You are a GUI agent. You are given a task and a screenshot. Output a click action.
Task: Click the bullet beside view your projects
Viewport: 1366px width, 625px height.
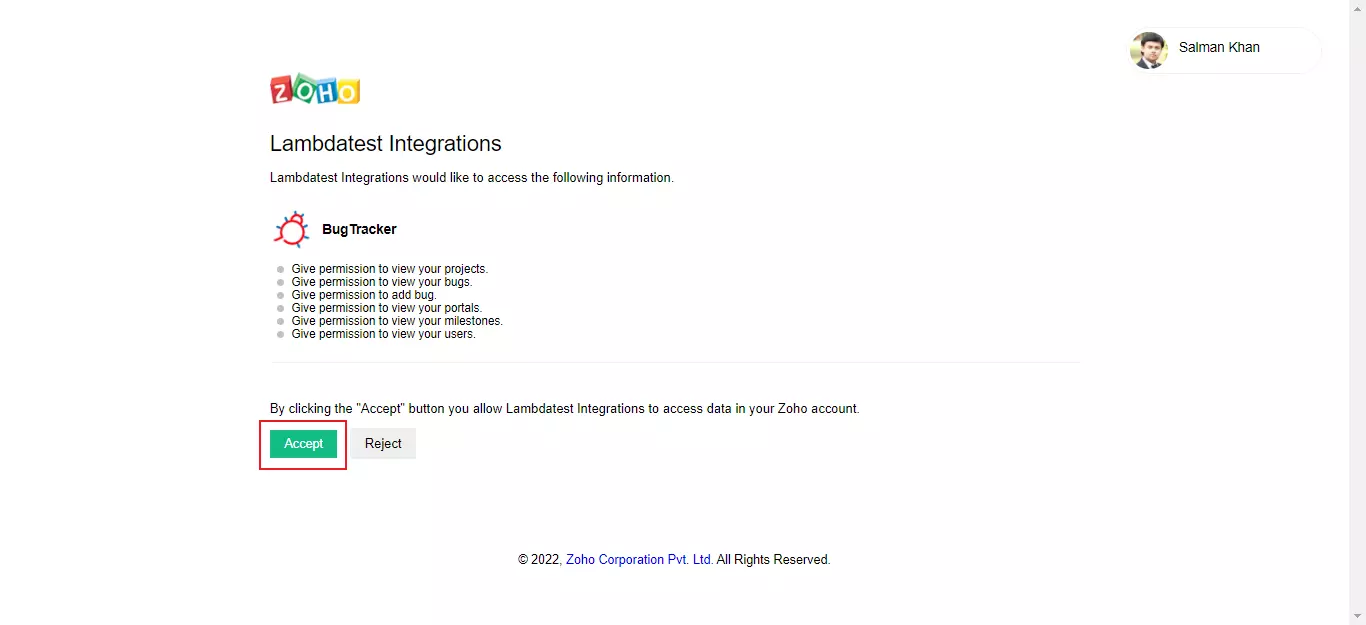point(281,270)
